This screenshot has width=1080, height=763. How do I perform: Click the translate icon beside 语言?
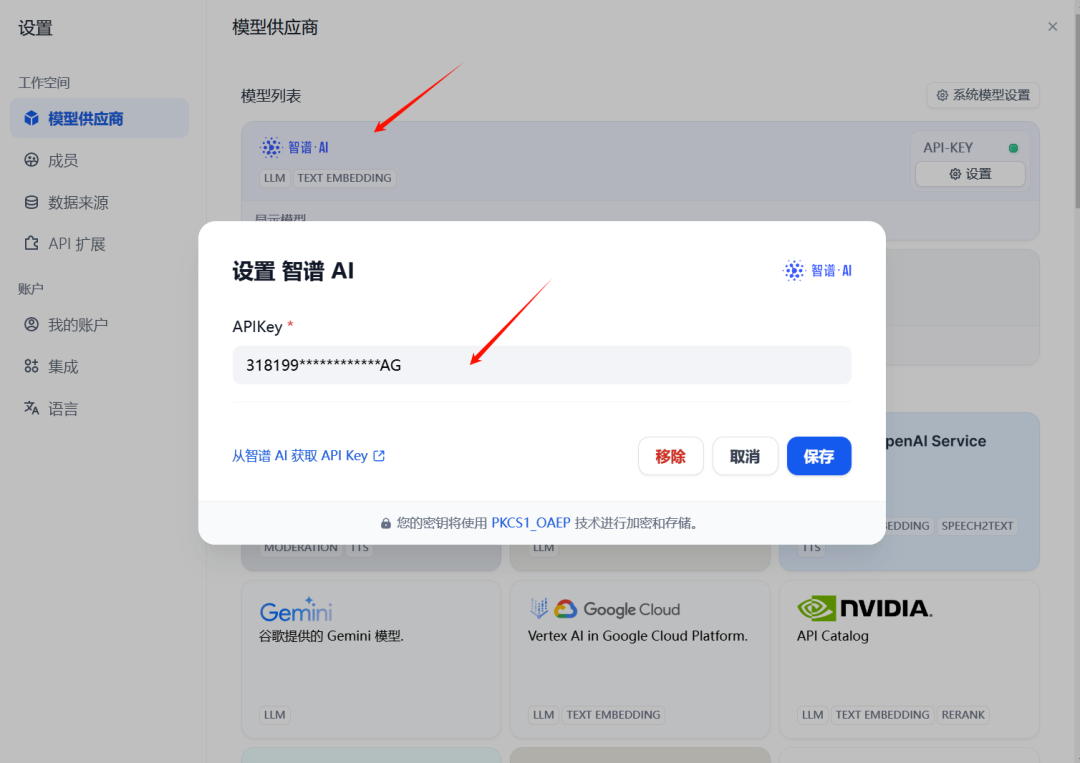[x=32, y=408]
